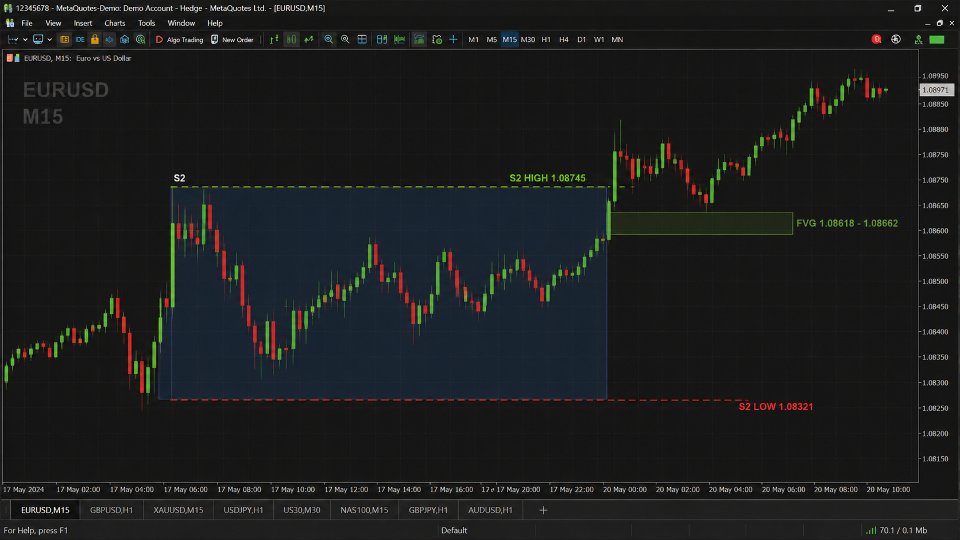
Task: Expand the new chart dropdown arrow
Action: click(25, 40)
